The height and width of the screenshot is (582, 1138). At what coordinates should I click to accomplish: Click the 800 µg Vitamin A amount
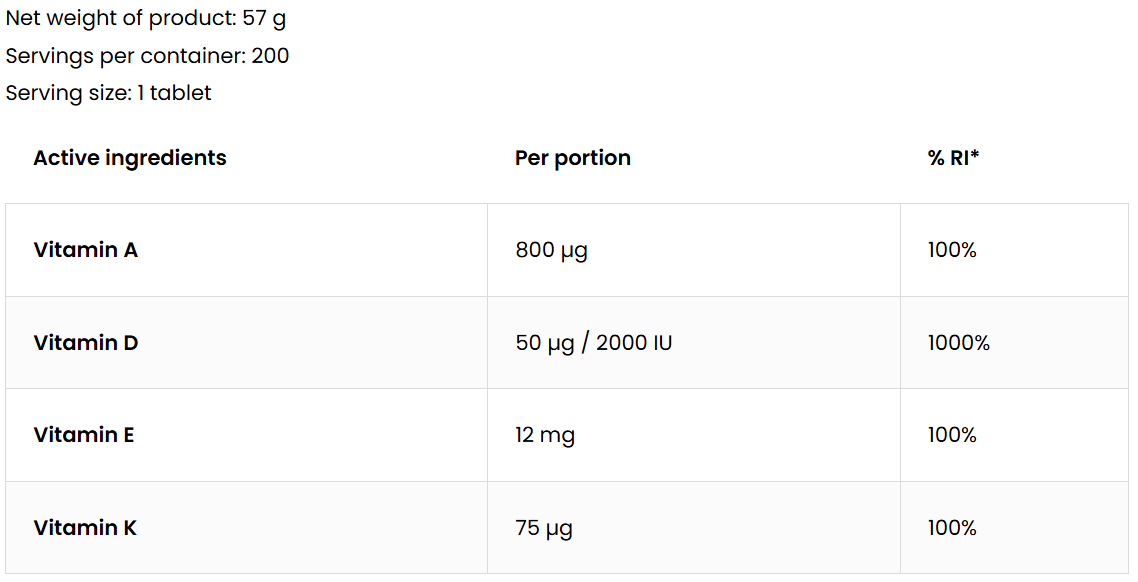click(551, 250)
